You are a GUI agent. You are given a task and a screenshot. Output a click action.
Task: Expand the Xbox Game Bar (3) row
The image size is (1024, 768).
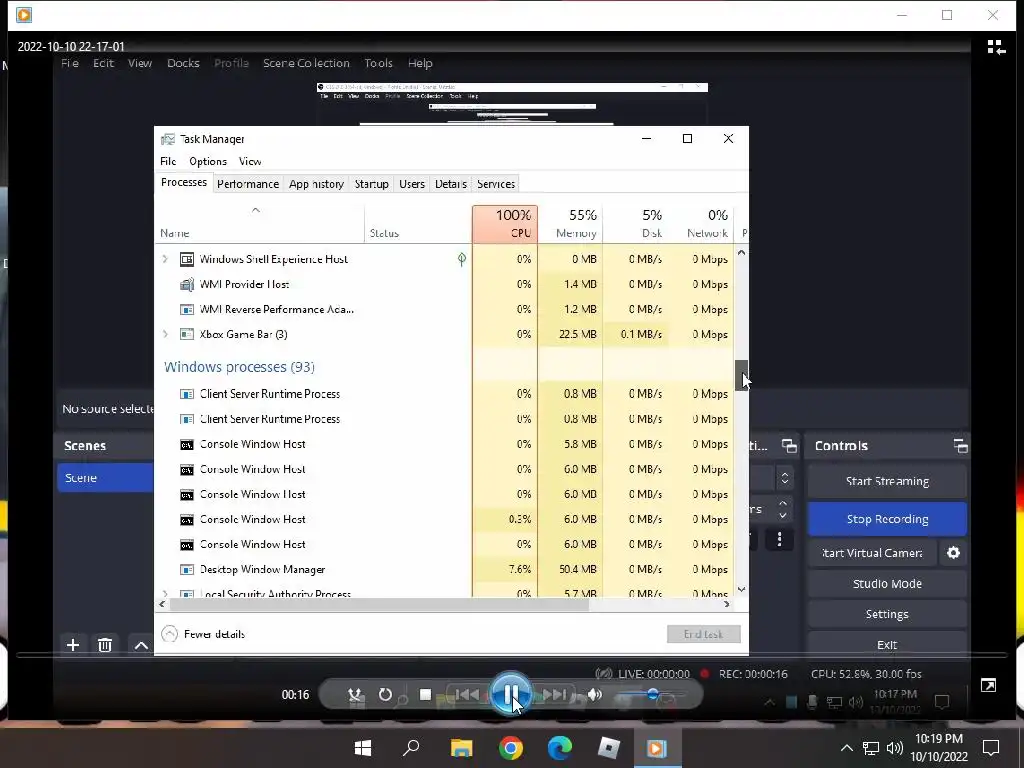[165, 334]
